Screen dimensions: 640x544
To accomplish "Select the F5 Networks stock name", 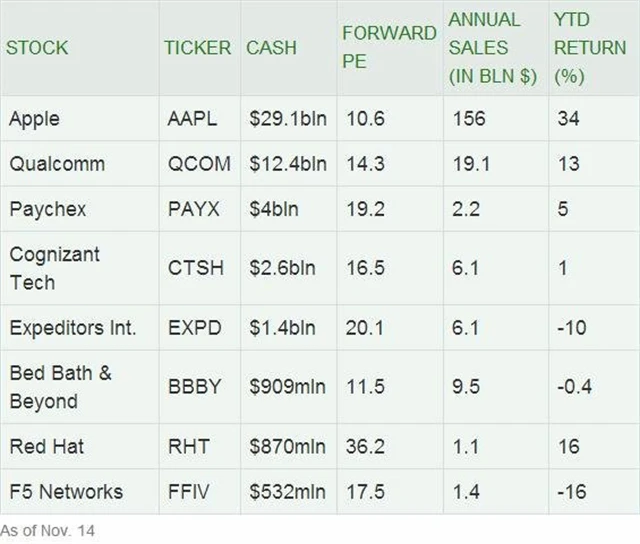I will [66, 491].
